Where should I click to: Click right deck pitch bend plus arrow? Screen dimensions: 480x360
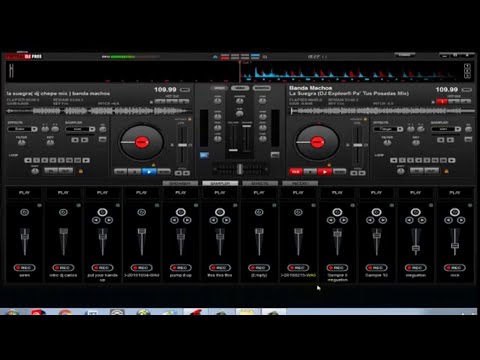point(362,173)
